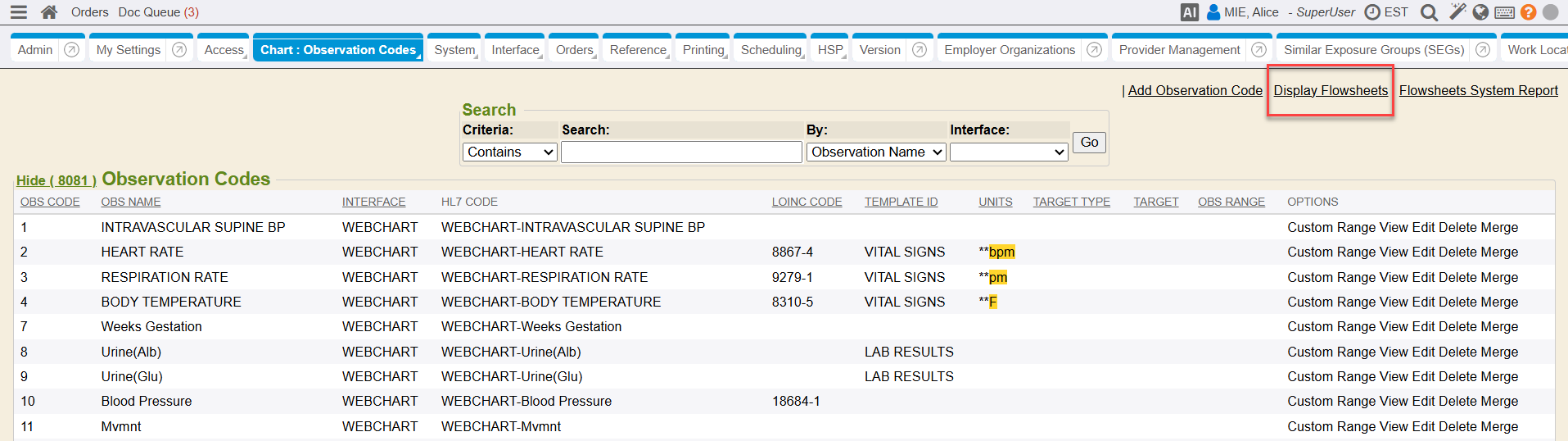Expand the Interface filter dropdown
Screen dimensions: 1568x441
point(1008,152)
